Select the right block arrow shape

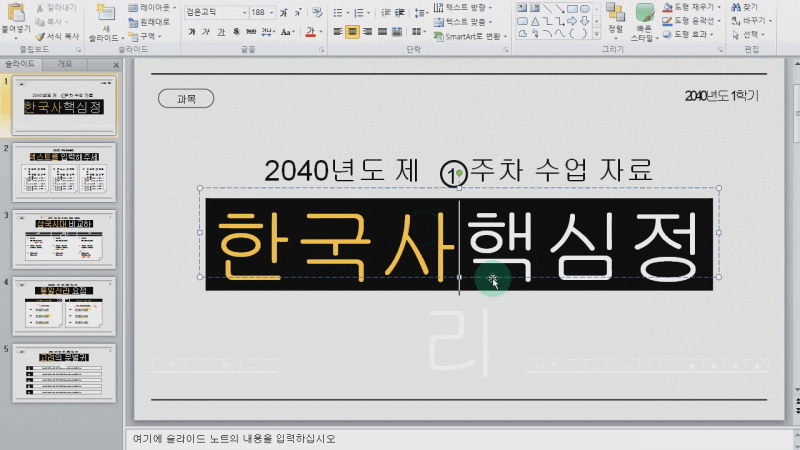[x=572, y=21]
